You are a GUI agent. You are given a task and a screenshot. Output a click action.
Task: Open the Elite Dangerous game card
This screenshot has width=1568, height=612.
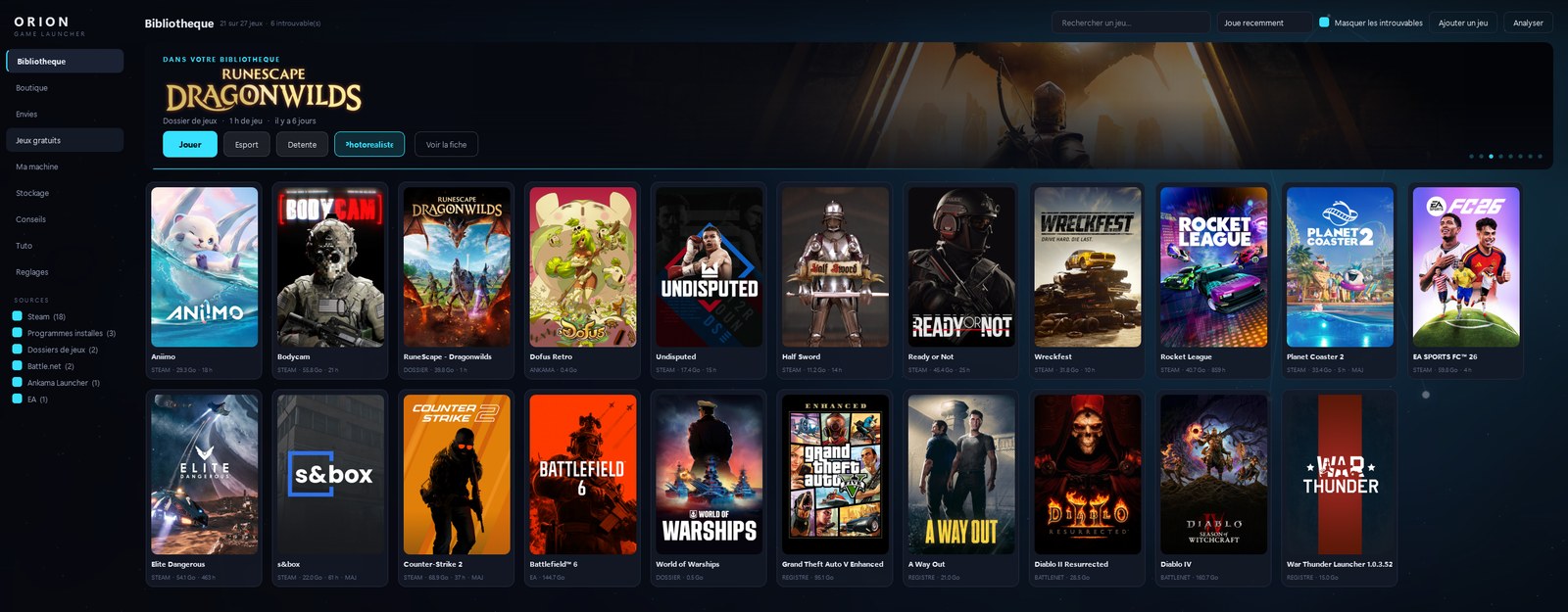point(205,489)
